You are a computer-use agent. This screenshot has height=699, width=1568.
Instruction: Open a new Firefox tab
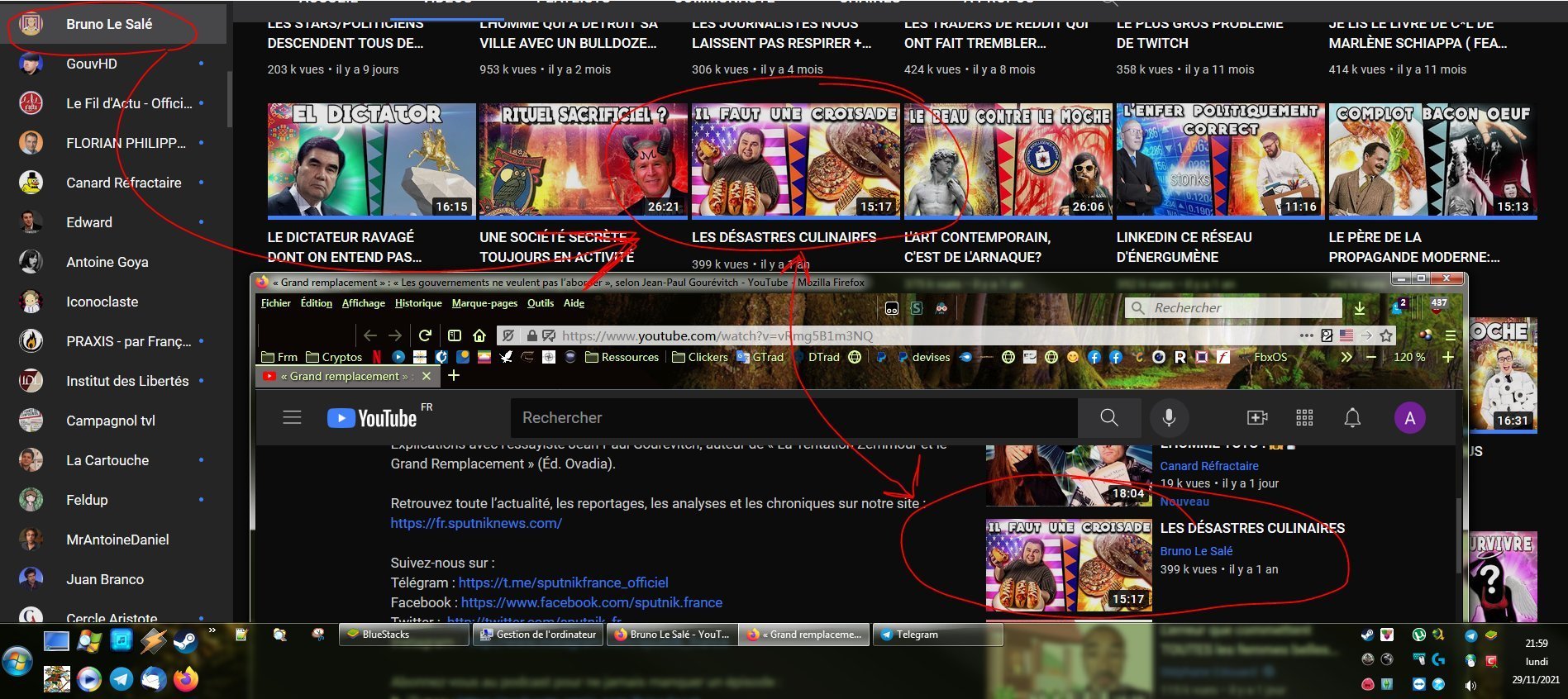(454, 376)
